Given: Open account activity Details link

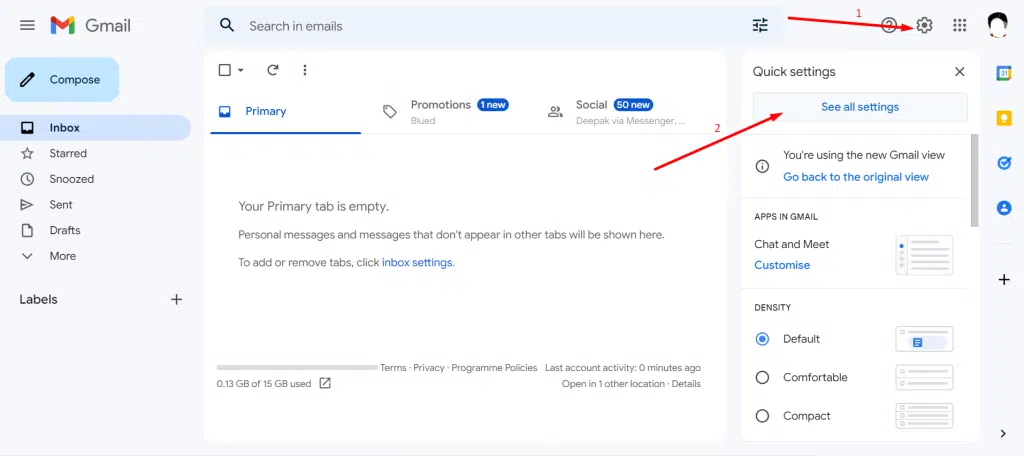Looking at the screenshot, I should (x=686, y=383).
